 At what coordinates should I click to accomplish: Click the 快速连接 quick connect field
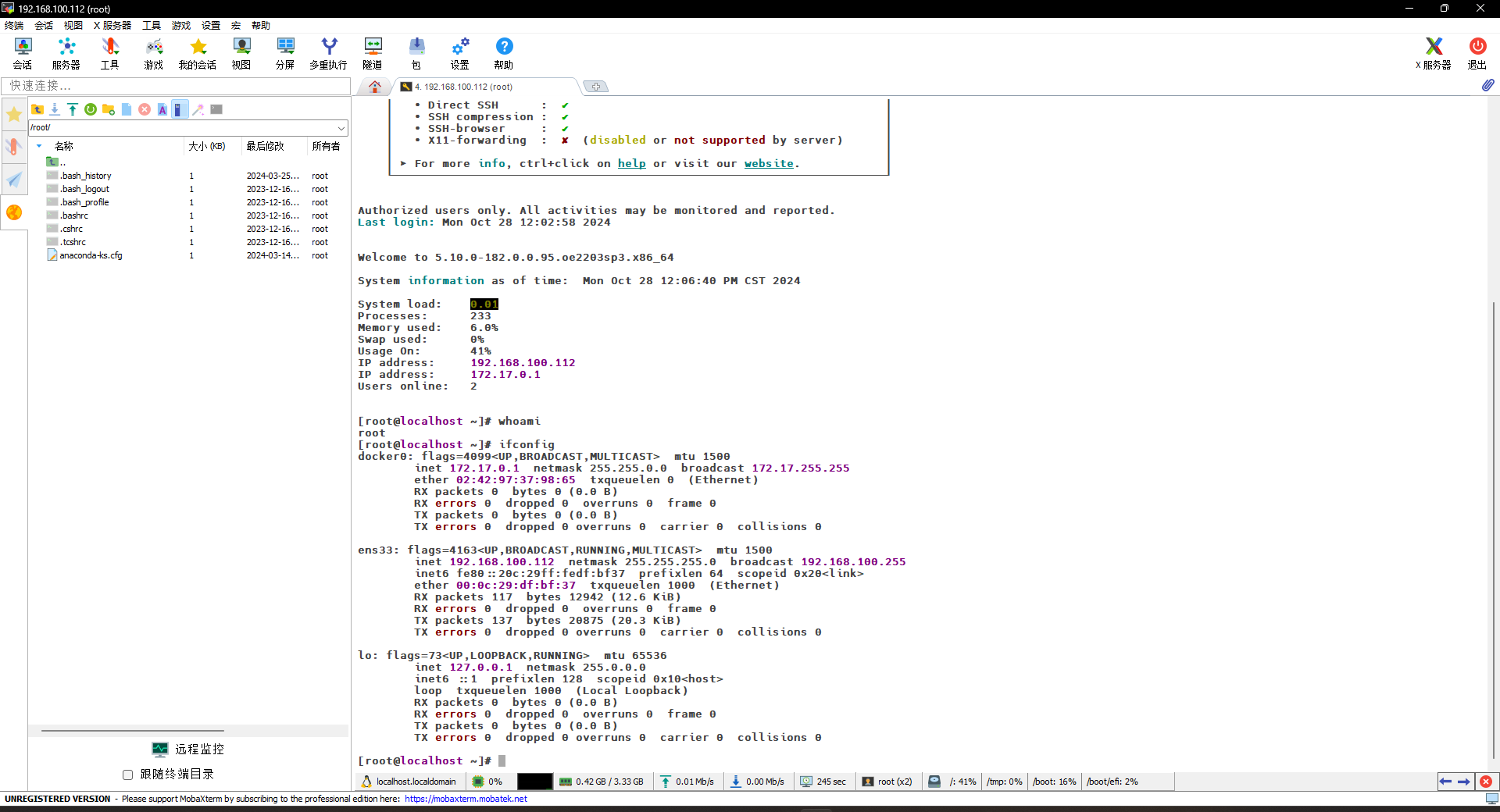click(x=176, y=86)
